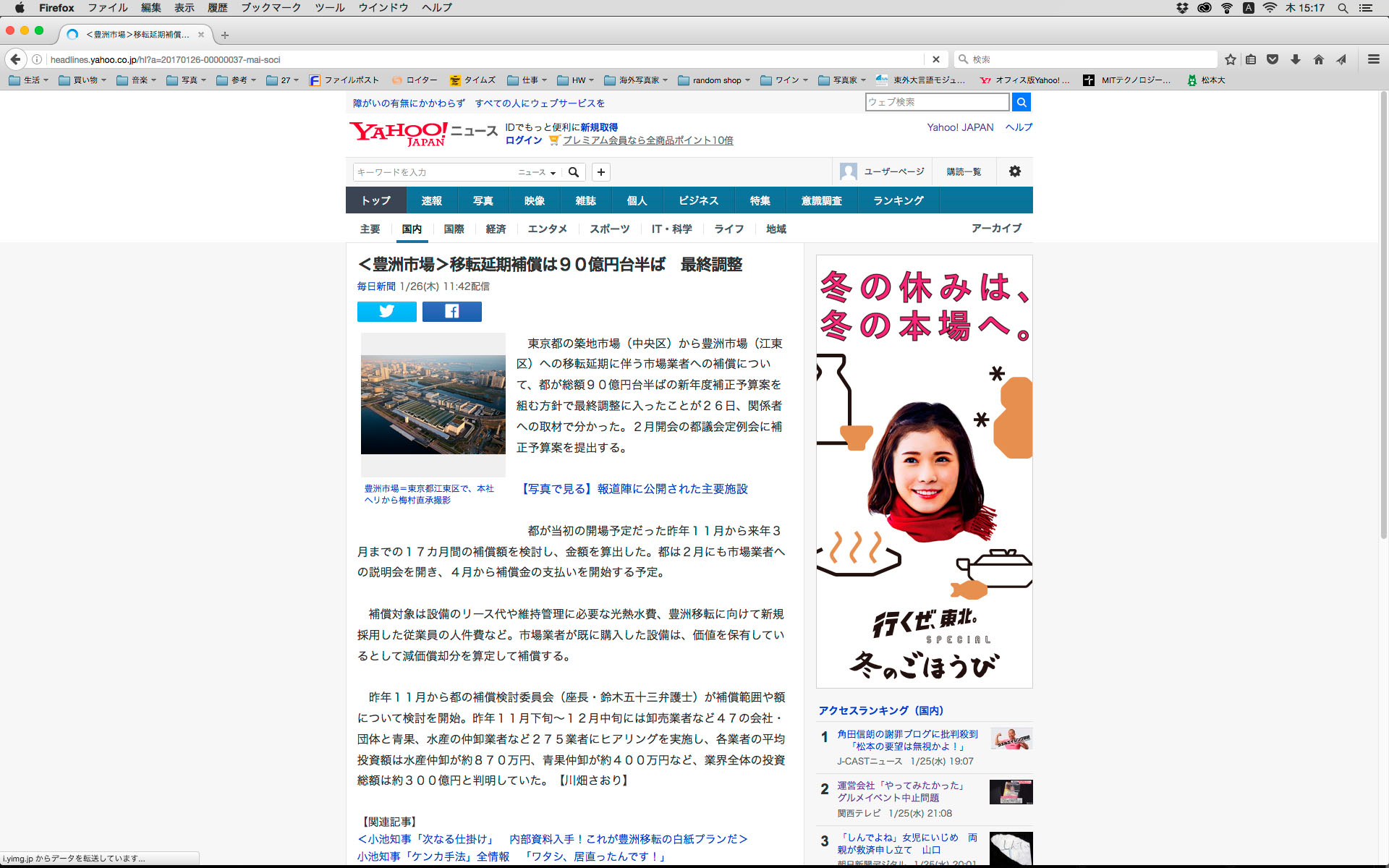The width and height of the screenshot is (1389, 868).
Task: Click the Toyosu market aerial photo thumbnail
Action: (x=433, y=404)
